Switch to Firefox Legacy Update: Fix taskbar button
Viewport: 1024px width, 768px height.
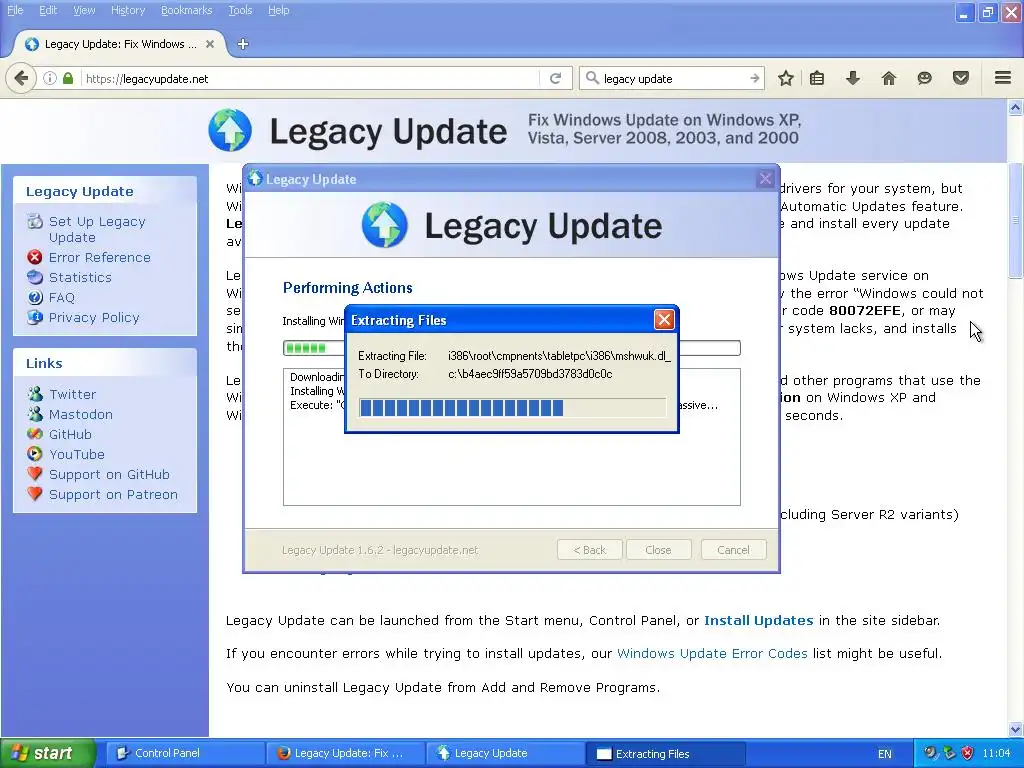coord(345,753)
